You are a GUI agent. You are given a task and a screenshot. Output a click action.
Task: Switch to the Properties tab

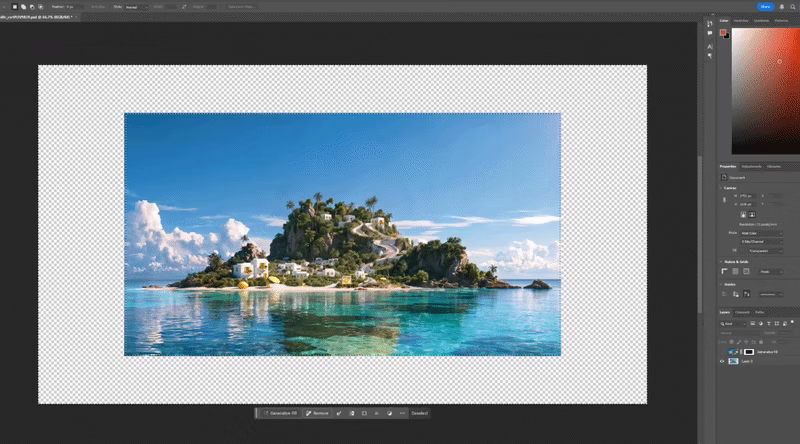(728, 166)
